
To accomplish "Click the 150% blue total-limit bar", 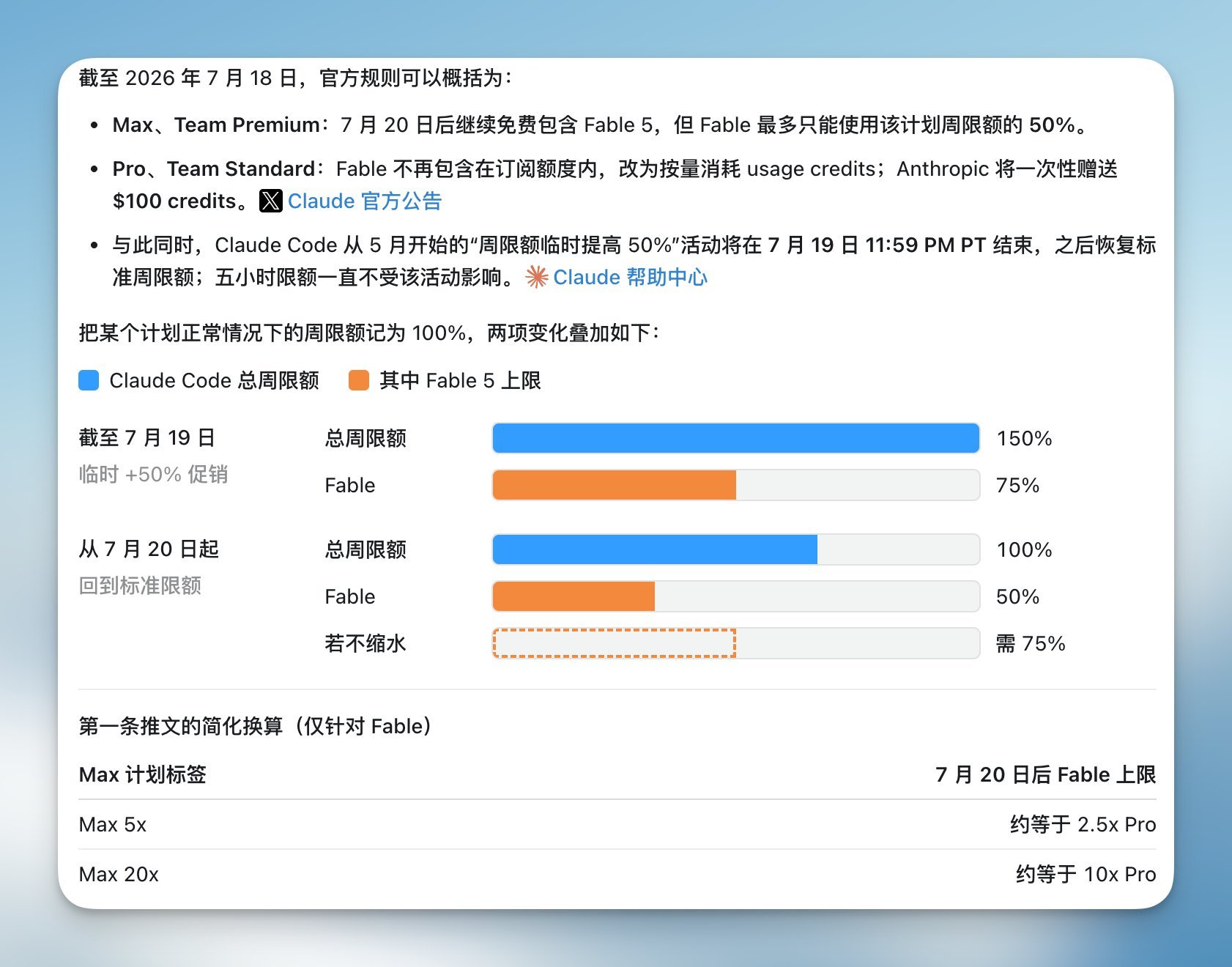I will 736,438.
